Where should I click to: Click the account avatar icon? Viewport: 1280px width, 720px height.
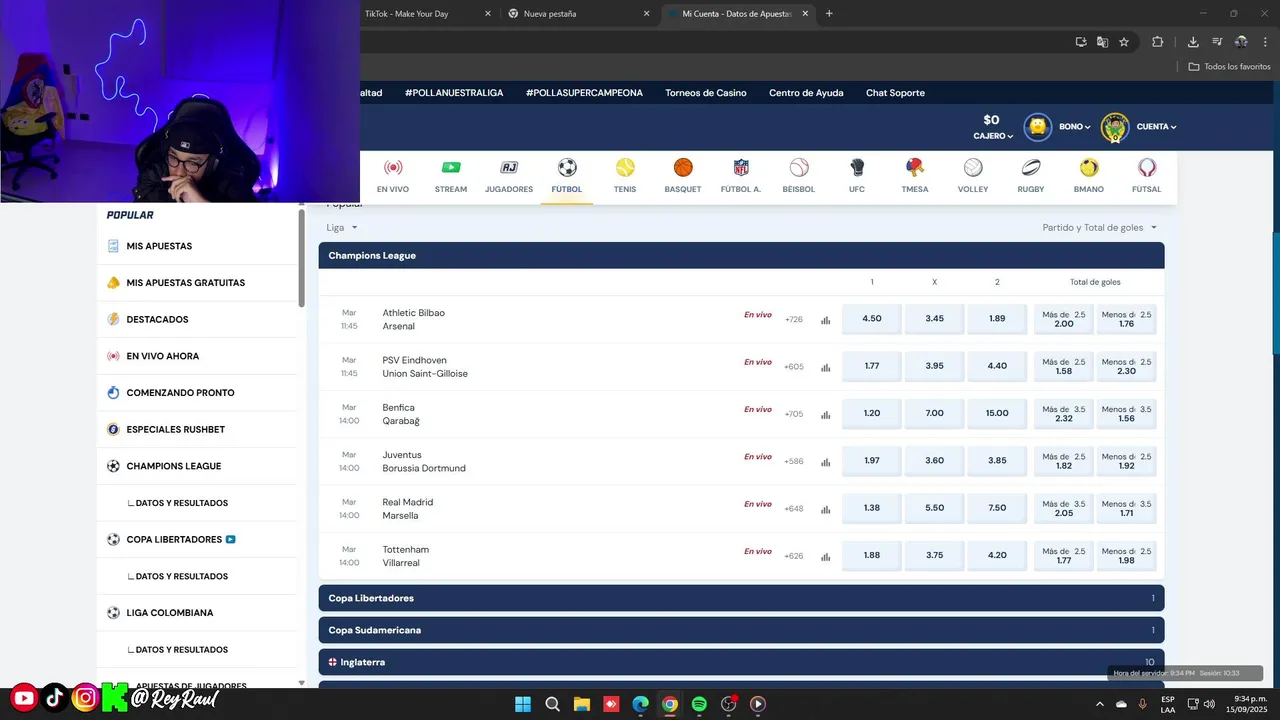pos(1115,127)
